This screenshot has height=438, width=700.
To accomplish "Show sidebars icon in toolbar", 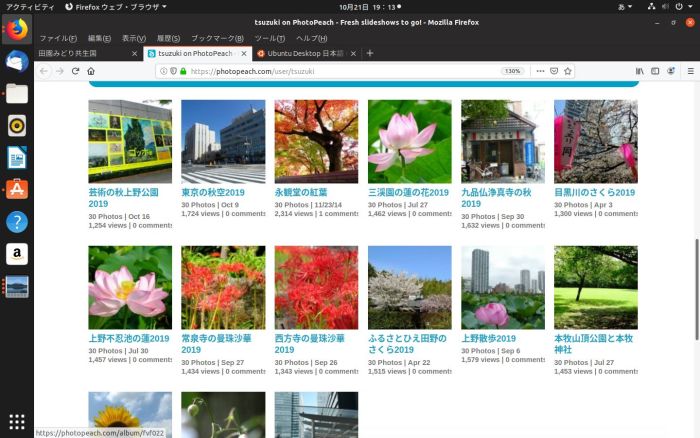I will tap(656, 71).
